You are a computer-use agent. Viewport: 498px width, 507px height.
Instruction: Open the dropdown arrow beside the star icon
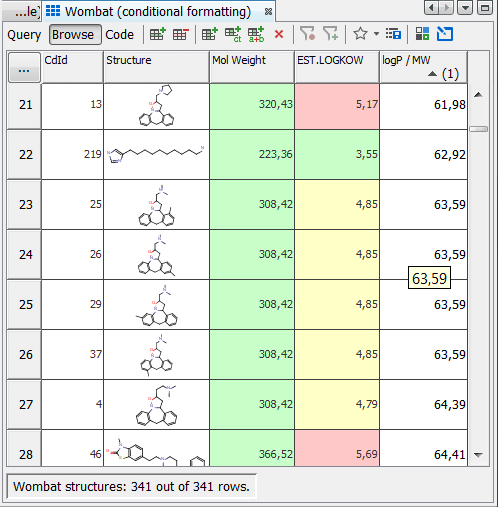[x=376, y=34]
